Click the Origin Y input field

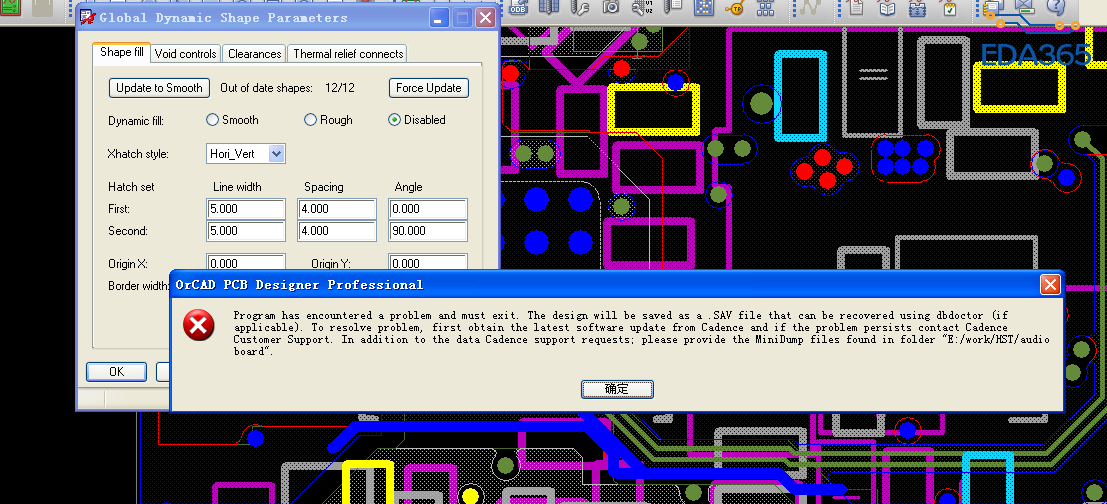coord(428,263)
